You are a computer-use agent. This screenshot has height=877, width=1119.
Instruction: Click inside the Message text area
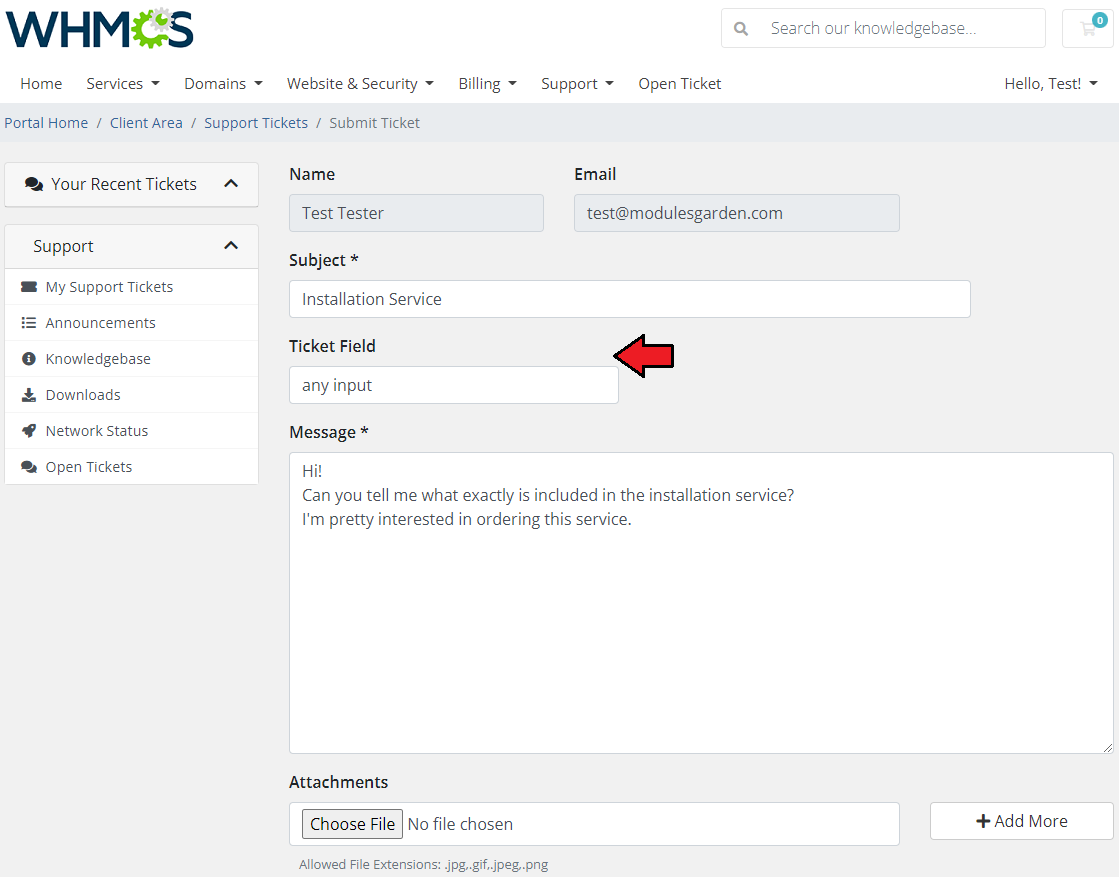pos(701,603)
